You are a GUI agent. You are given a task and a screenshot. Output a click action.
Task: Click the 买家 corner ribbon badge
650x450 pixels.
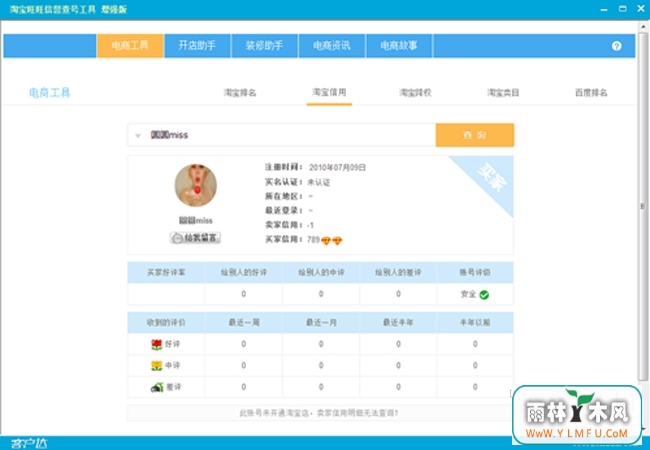pos(491,177)
